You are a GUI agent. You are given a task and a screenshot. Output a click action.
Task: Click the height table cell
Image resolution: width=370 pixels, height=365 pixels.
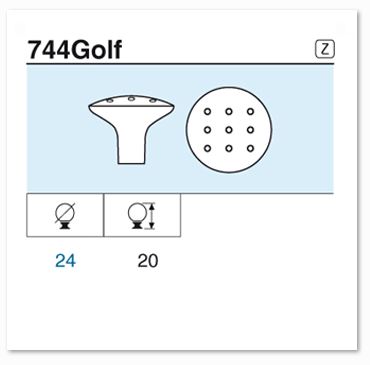(x=142, y=215)
